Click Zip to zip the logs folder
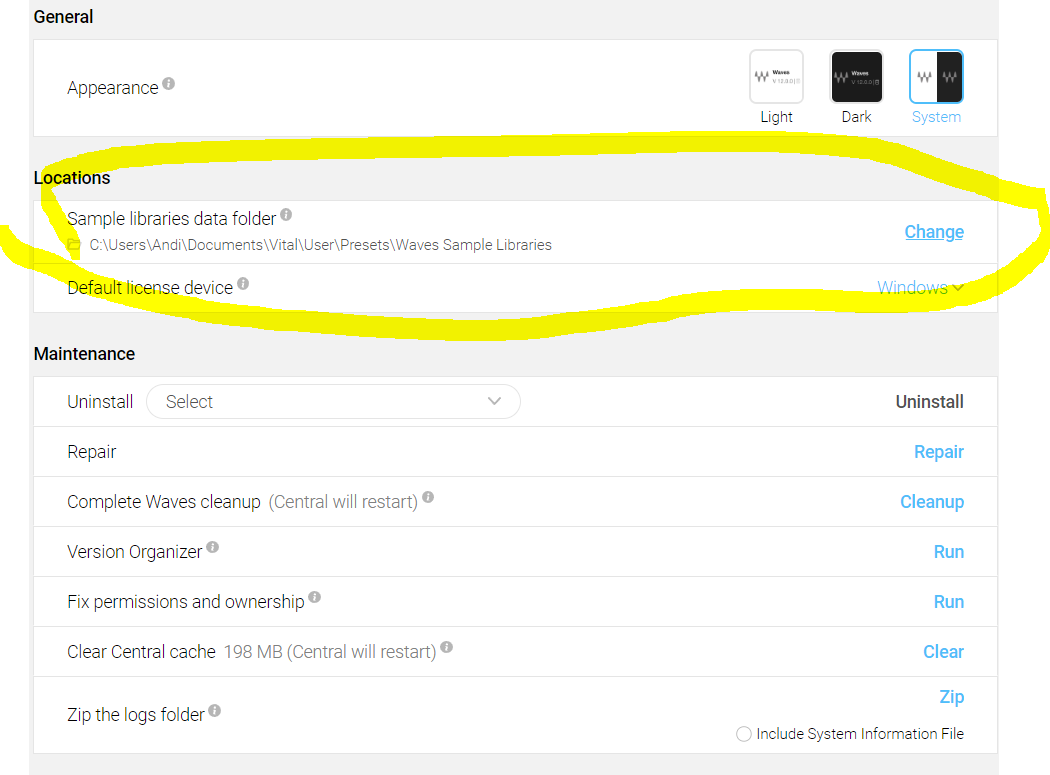Viewport: 1050px width, 775px height. click(952, 697)
